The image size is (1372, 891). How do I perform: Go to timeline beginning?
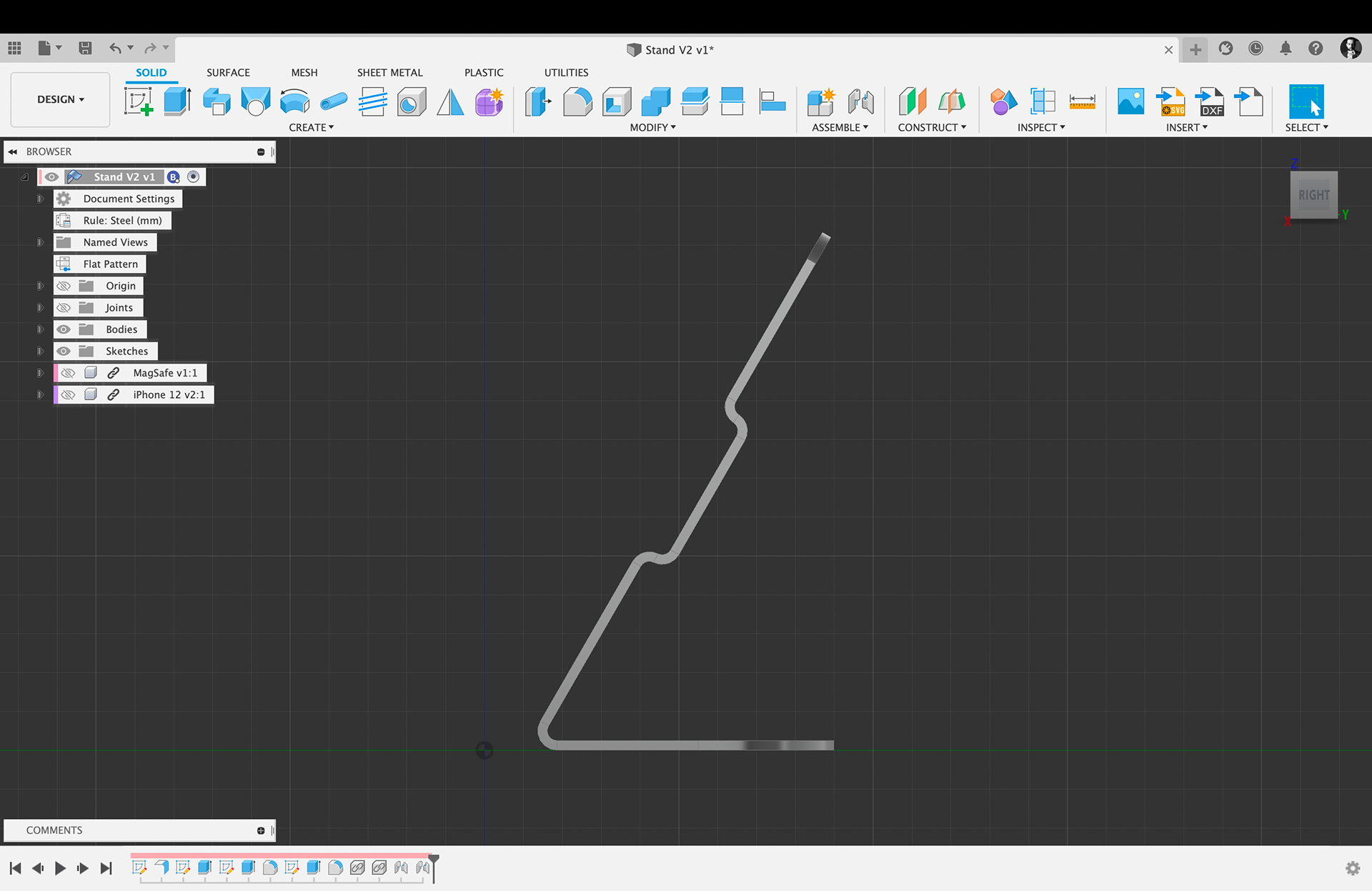pos(15,868)
